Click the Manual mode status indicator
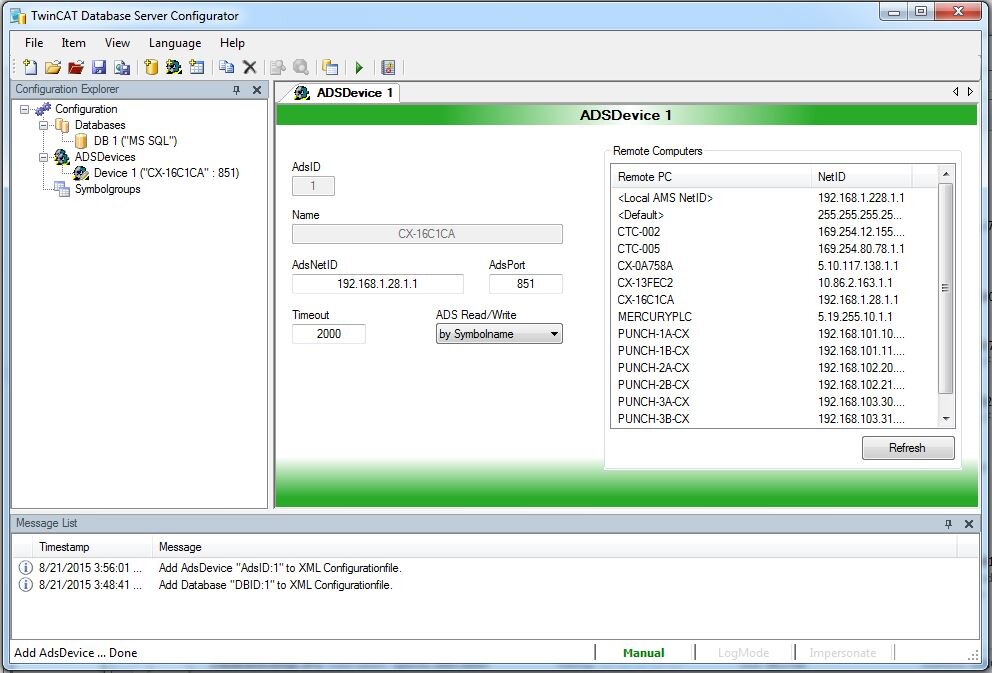The width and height of the screenshot is (992, 673). coord(643,653)
